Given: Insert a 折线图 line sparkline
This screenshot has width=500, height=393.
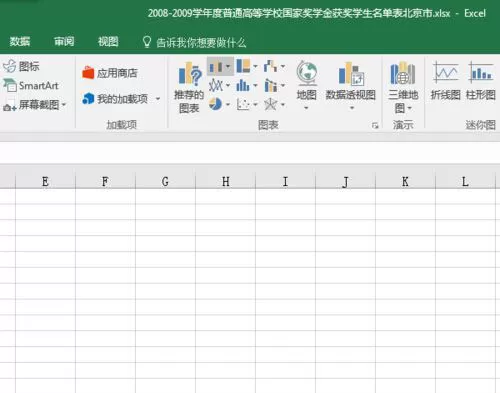Looking at the screenshot, I should (445, 81).
